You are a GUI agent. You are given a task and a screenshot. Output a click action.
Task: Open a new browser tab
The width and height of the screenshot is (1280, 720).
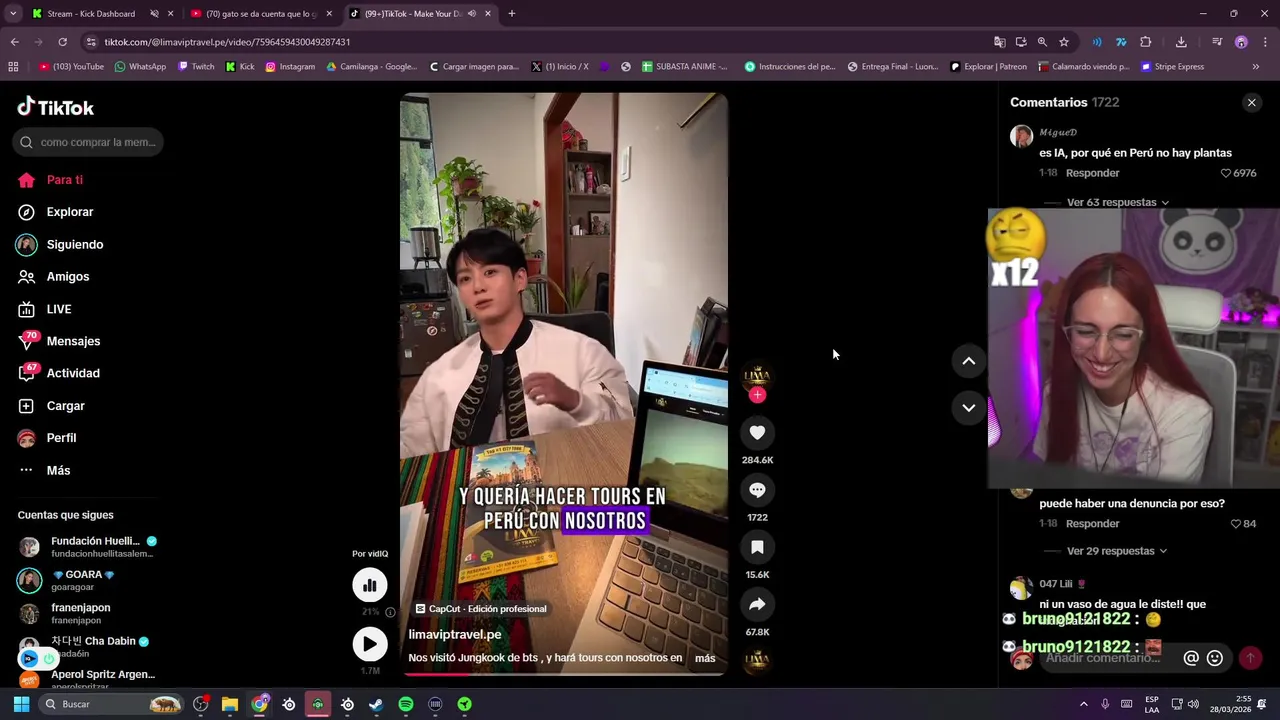click(511, 14)
